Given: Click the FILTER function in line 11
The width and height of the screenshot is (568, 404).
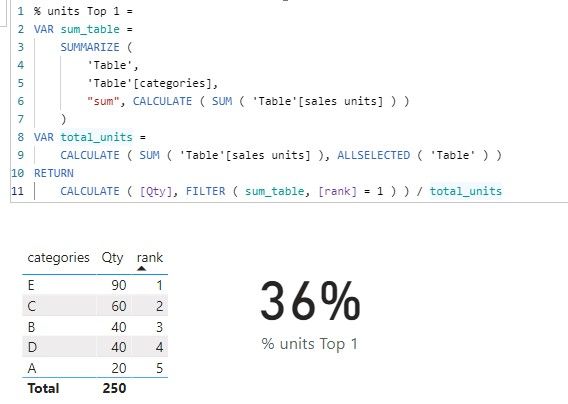Looking at the screenshot, I should click(x=205, y=191).
